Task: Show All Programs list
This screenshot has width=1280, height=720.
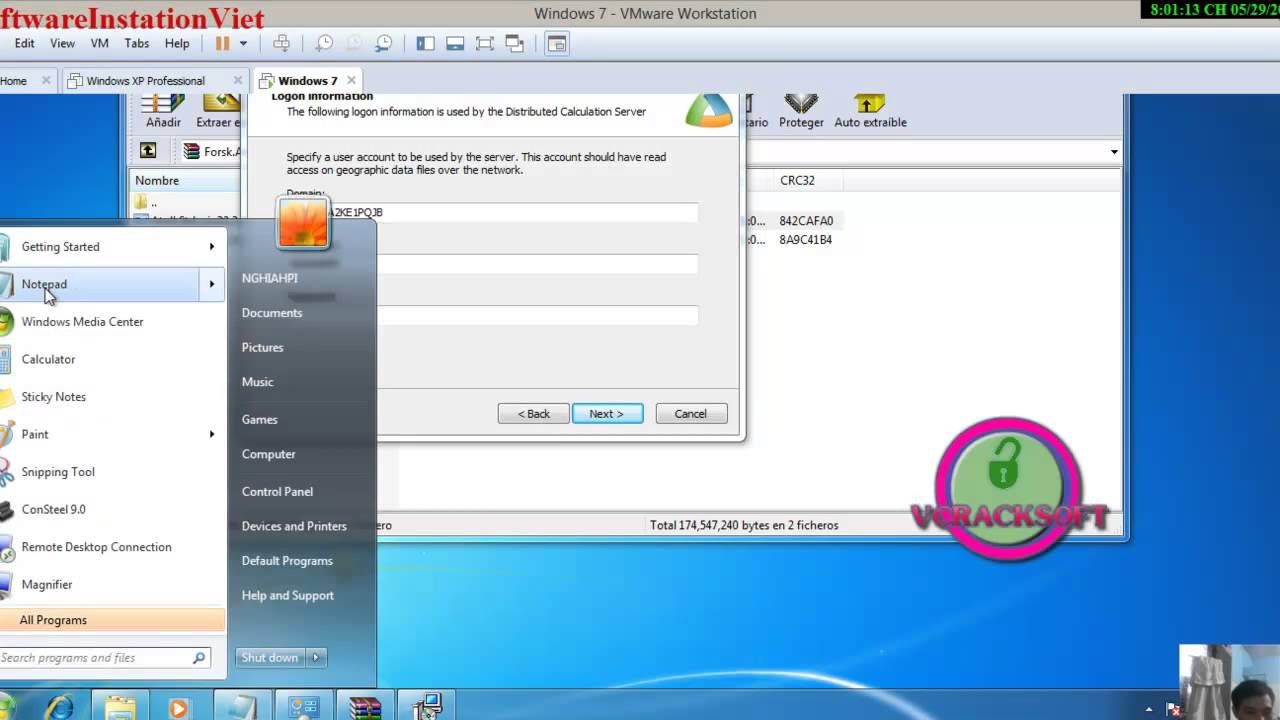Action: [x=112, y=620]
